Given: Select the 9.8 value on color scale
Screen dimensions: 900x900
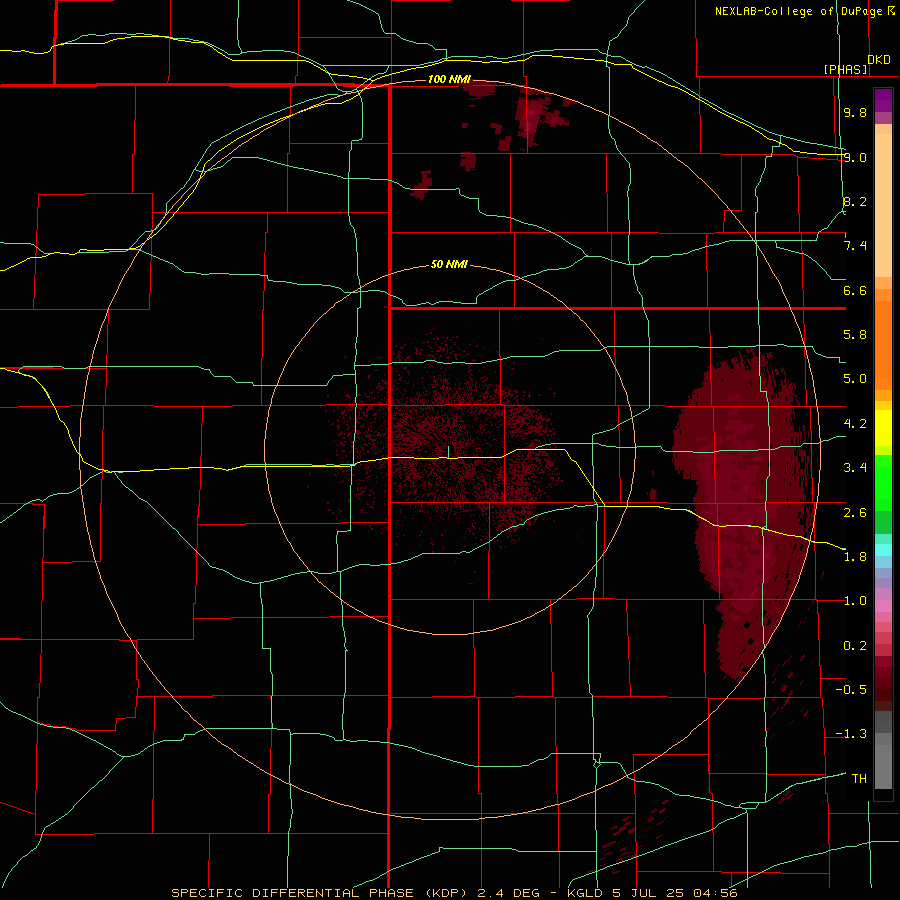Looking at the screenshot, I should click(x=855, y=112).
